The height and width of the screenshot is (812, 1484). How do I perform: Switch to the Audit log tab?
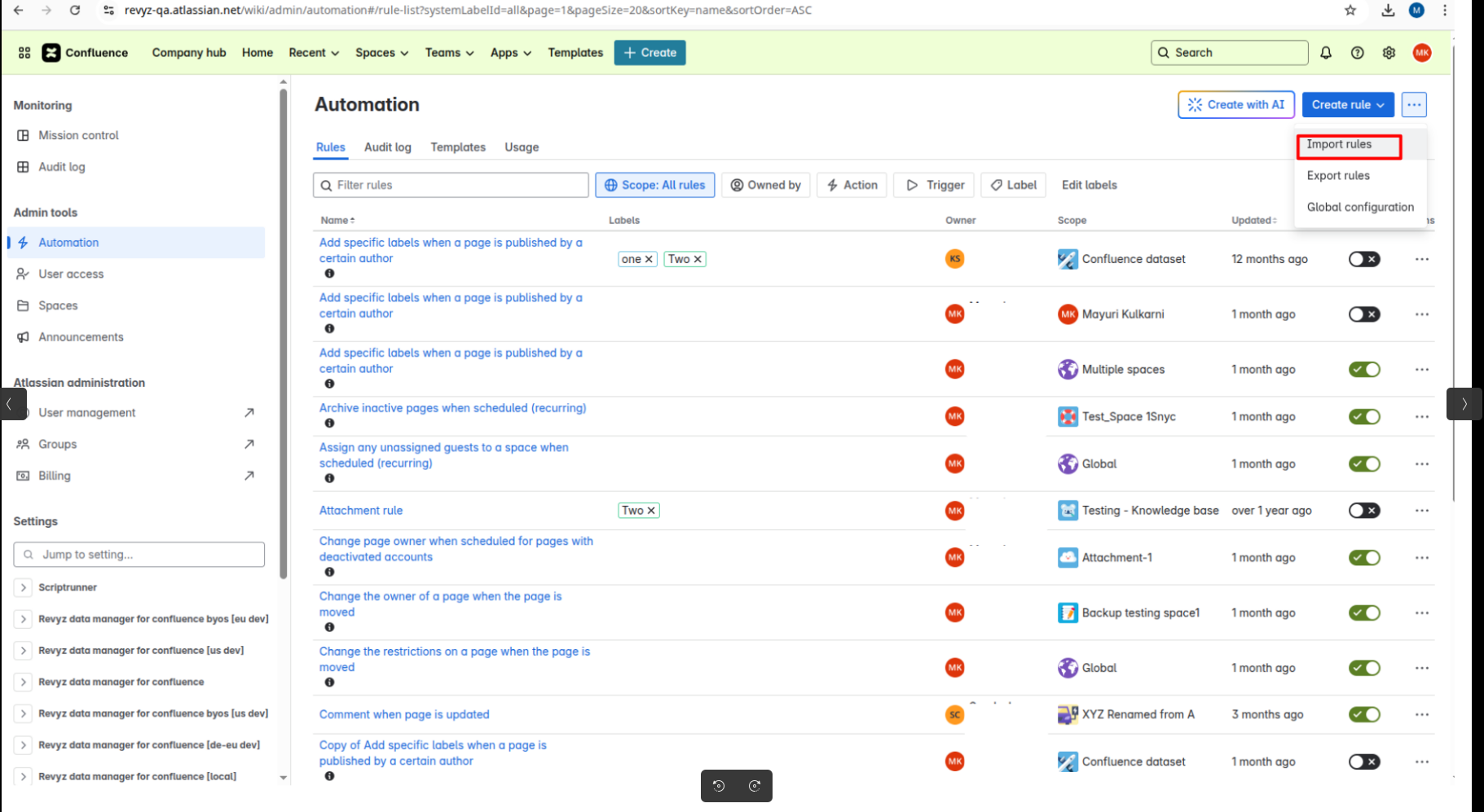click(387, 147)
